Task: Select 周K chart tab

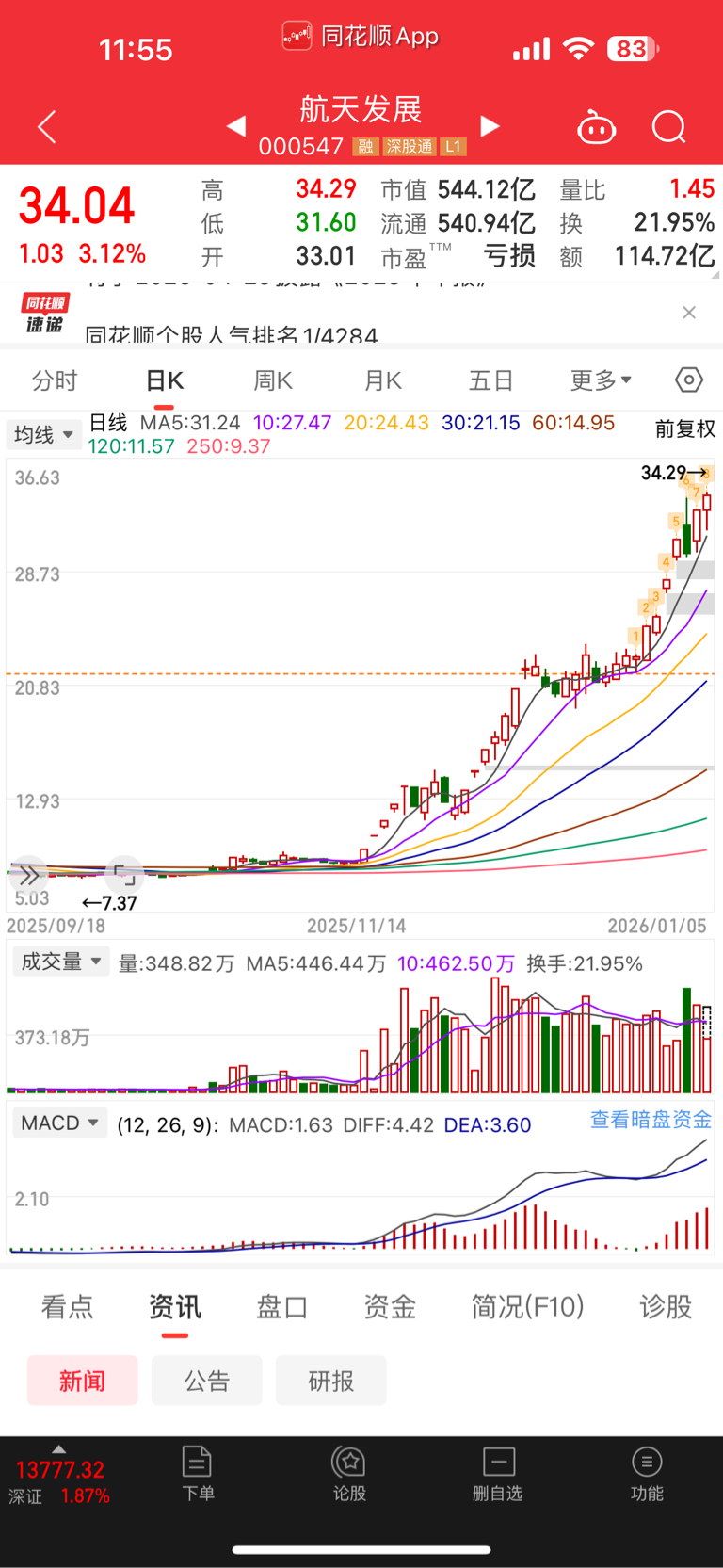Action: tap(273, 380)
